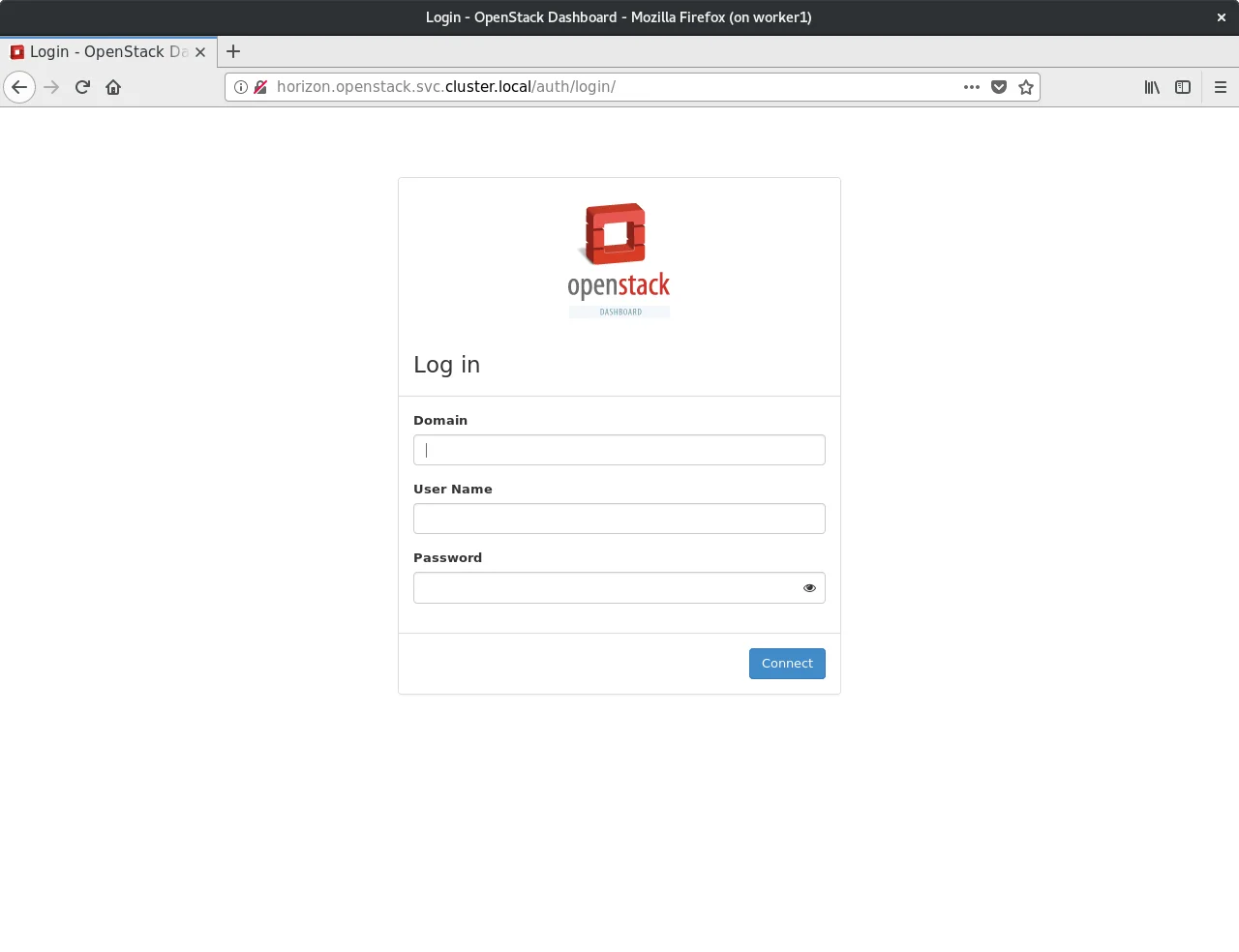
Task: Bookmark this page with the star
Action: tap(1026, 87)
